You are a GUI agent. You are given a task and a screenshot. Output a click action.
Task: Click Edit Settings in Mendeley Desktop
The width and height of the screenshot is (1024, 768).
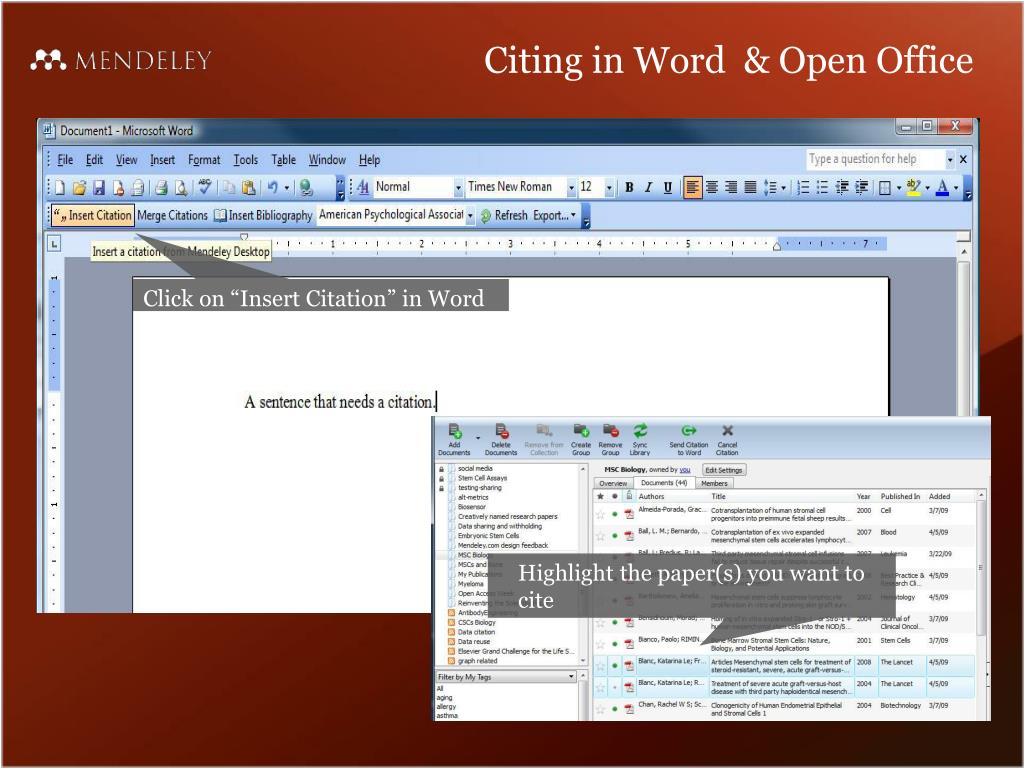click(724, 470)
